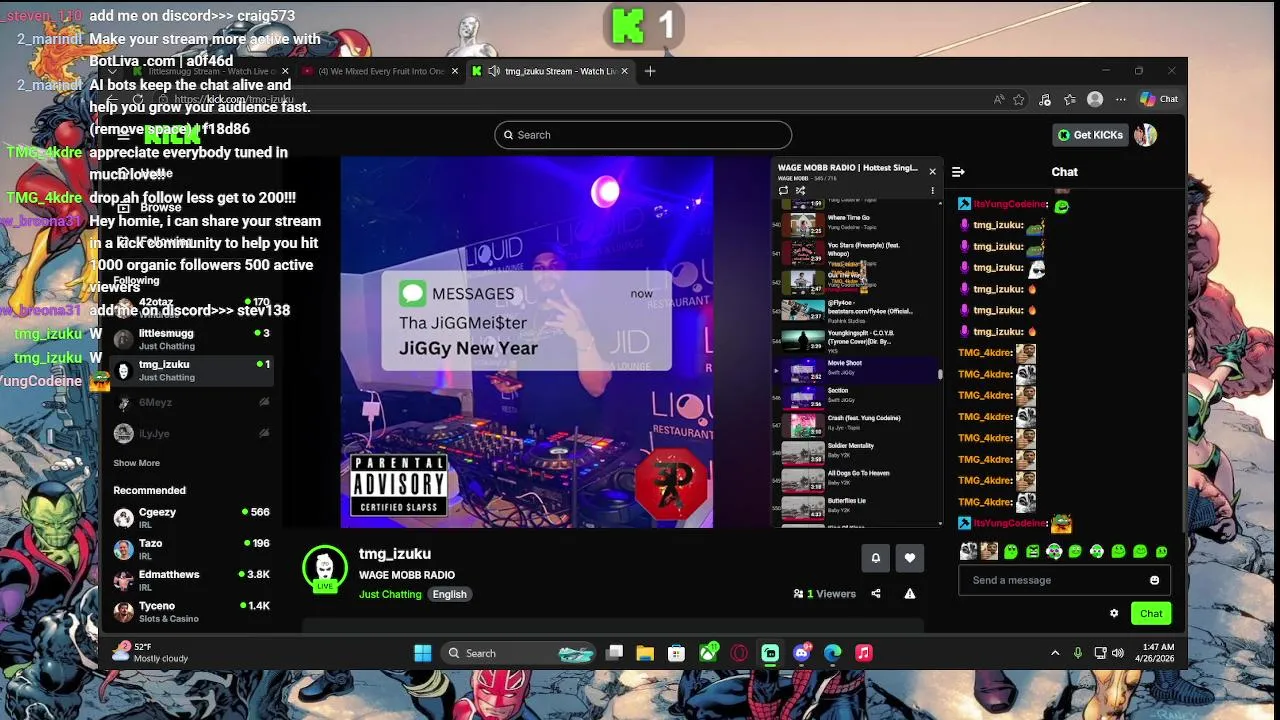Open the Kick app taskbar icon

pyautogui.click(x=770, y=653)
